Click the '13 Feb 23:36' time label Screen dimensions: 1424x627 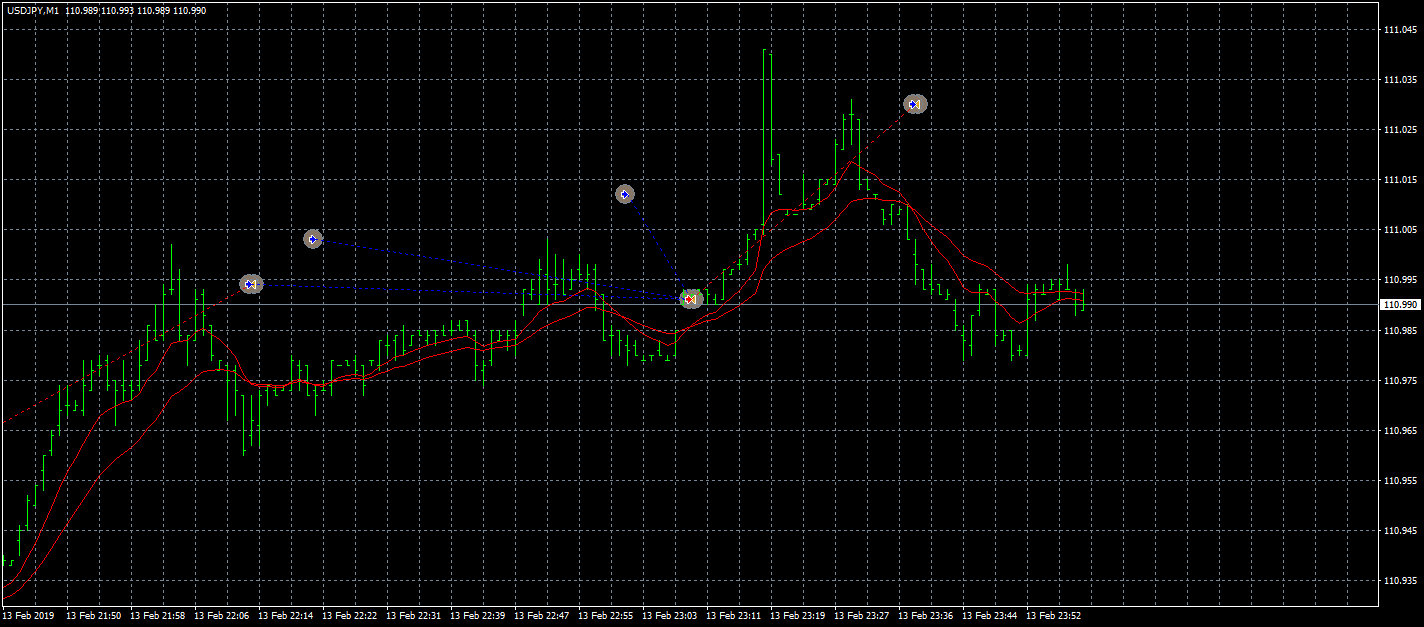pyautogui.click(x=925, y=616)
